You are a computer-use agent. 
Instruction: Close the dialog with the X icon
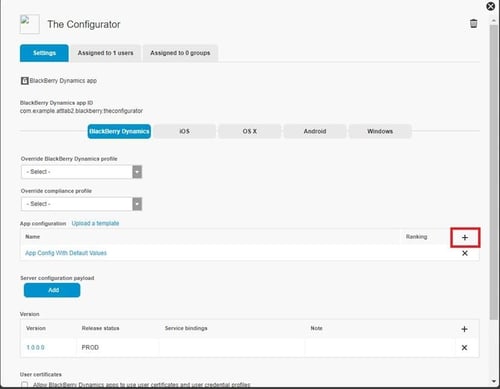click(x=491, y=6)
